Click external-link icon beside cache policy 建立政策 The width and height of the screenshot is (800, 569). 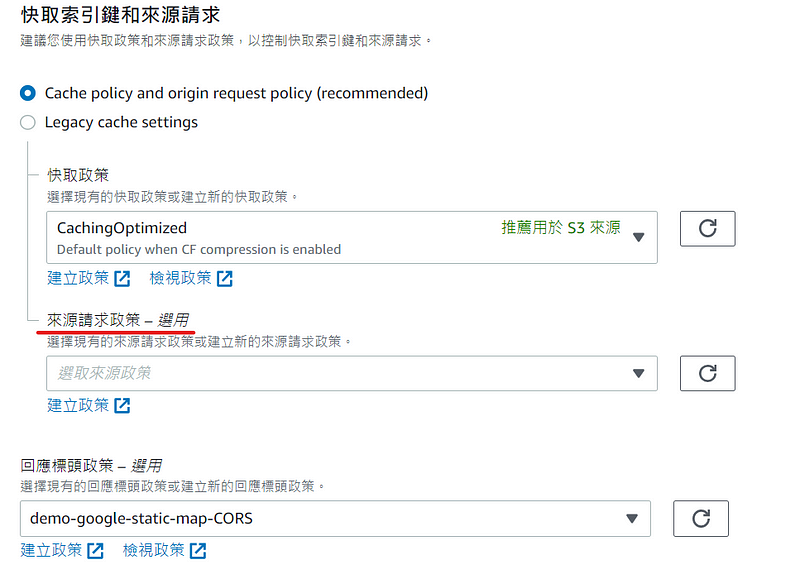pos(122,279)
